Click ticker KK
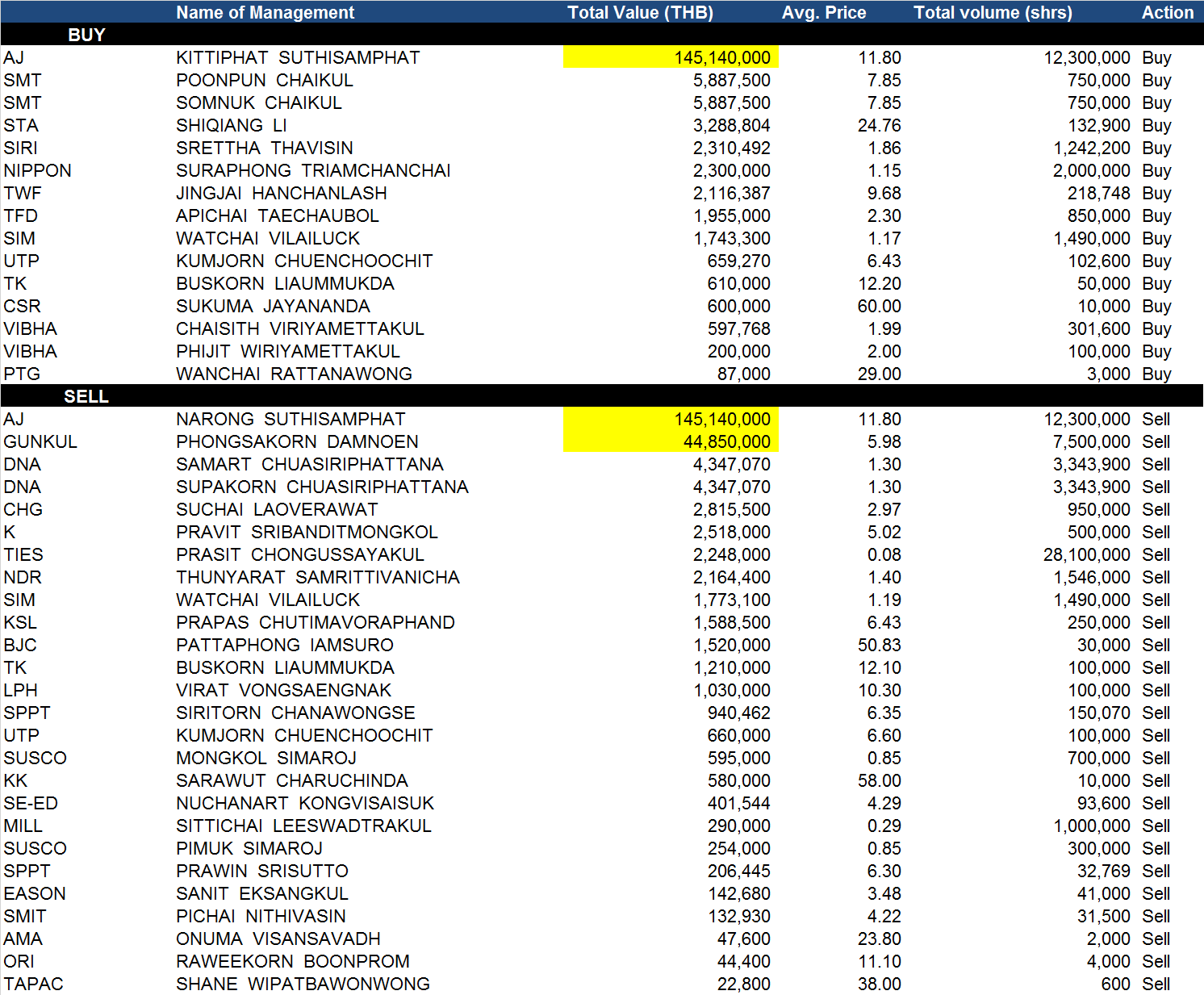1204x995 pixels. (x=15, y=780)
